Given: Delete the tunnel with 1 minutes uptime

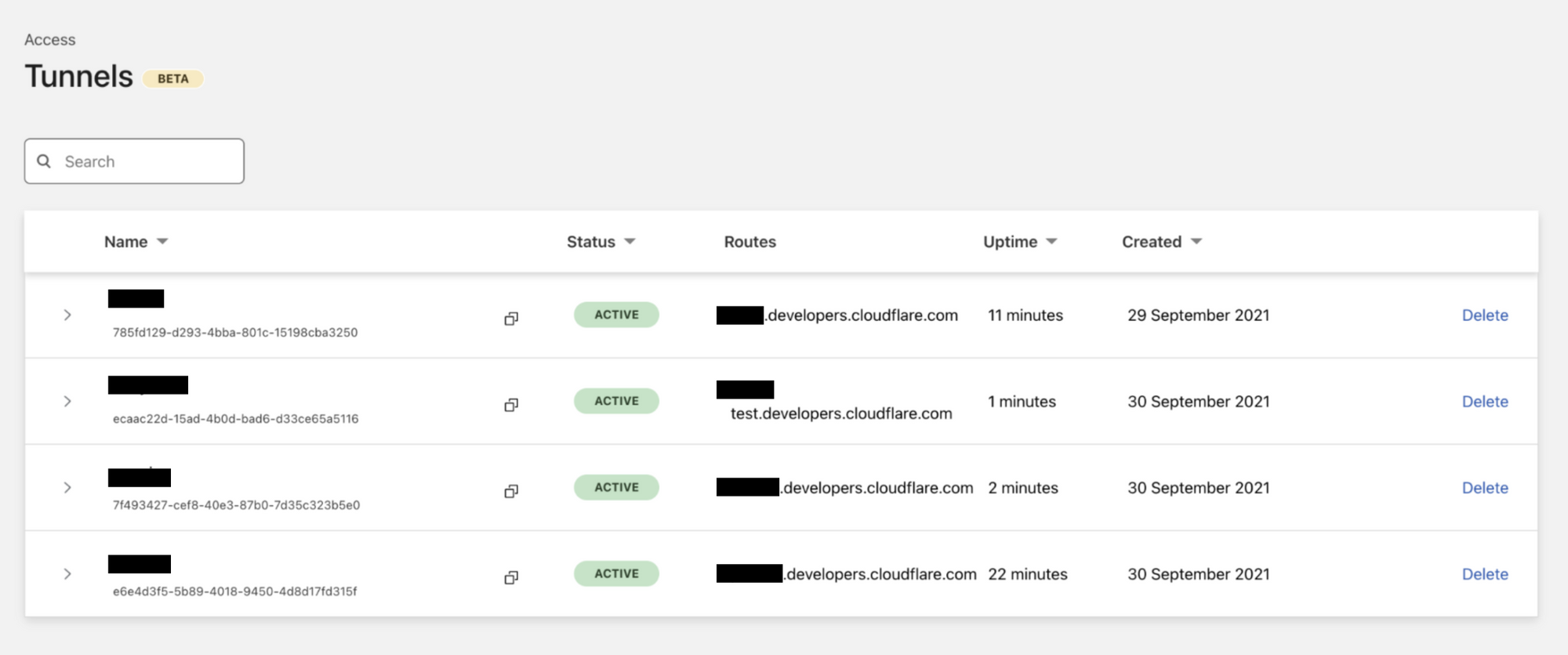Looking at the screenshot, I should (x=1485, y=402).
